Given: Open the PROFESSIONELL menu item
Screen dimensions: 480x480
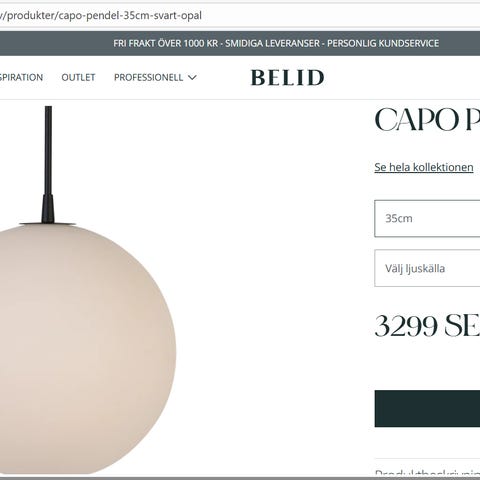Looking at the screenshot, I should point(148,77).
